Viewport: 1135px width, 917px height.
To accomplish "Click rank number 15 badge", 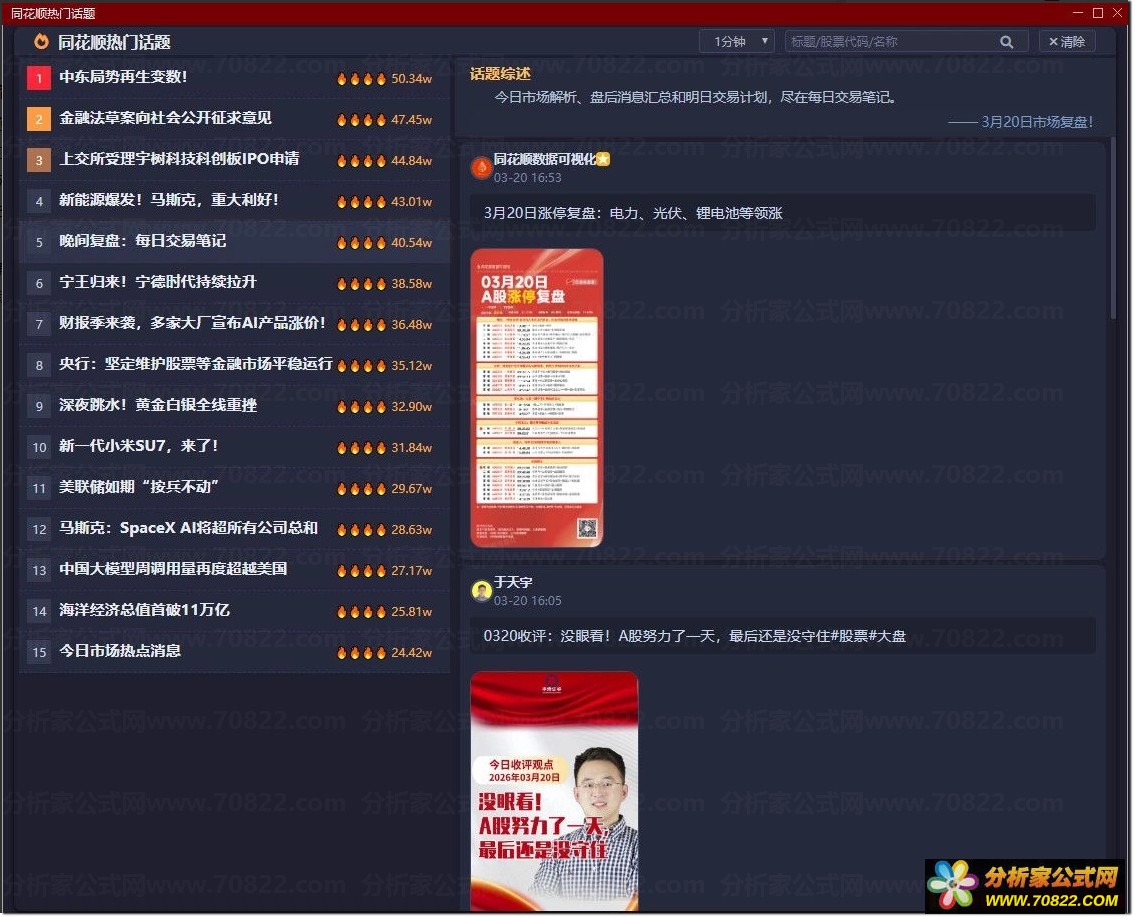I will (39, 653).
